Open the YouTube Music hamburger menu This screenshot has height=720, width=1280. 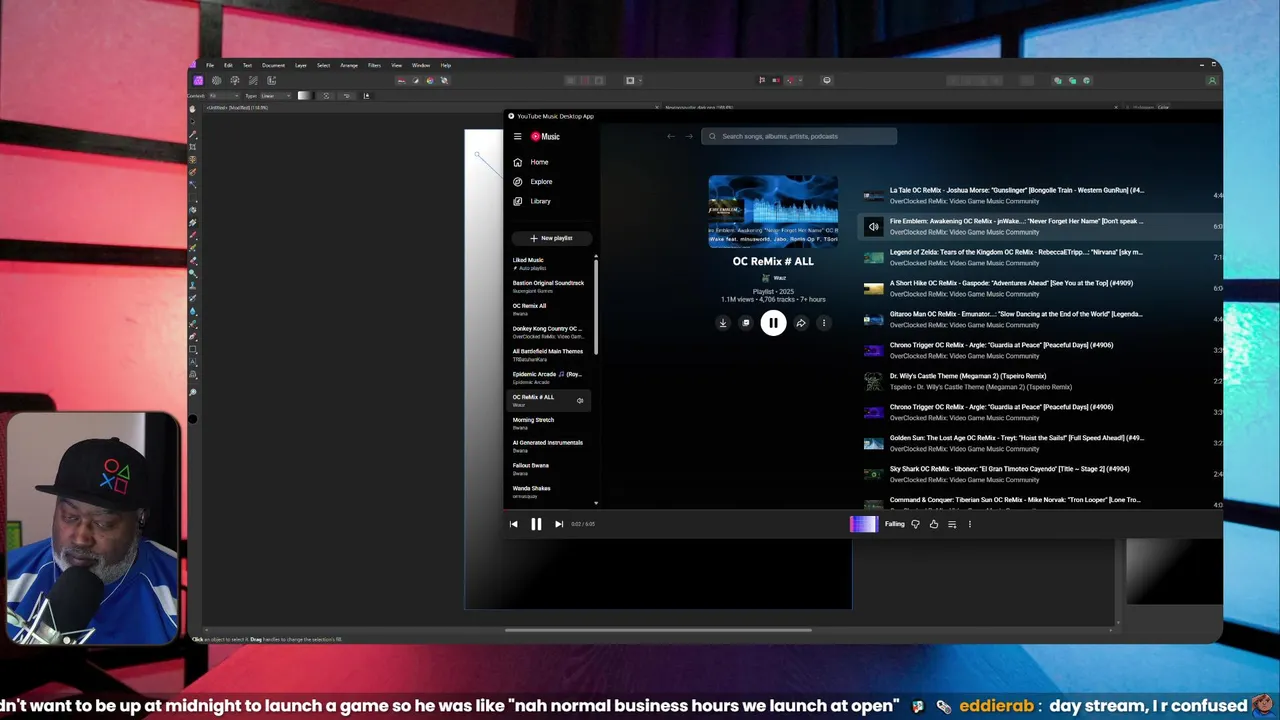pos(517,136)
